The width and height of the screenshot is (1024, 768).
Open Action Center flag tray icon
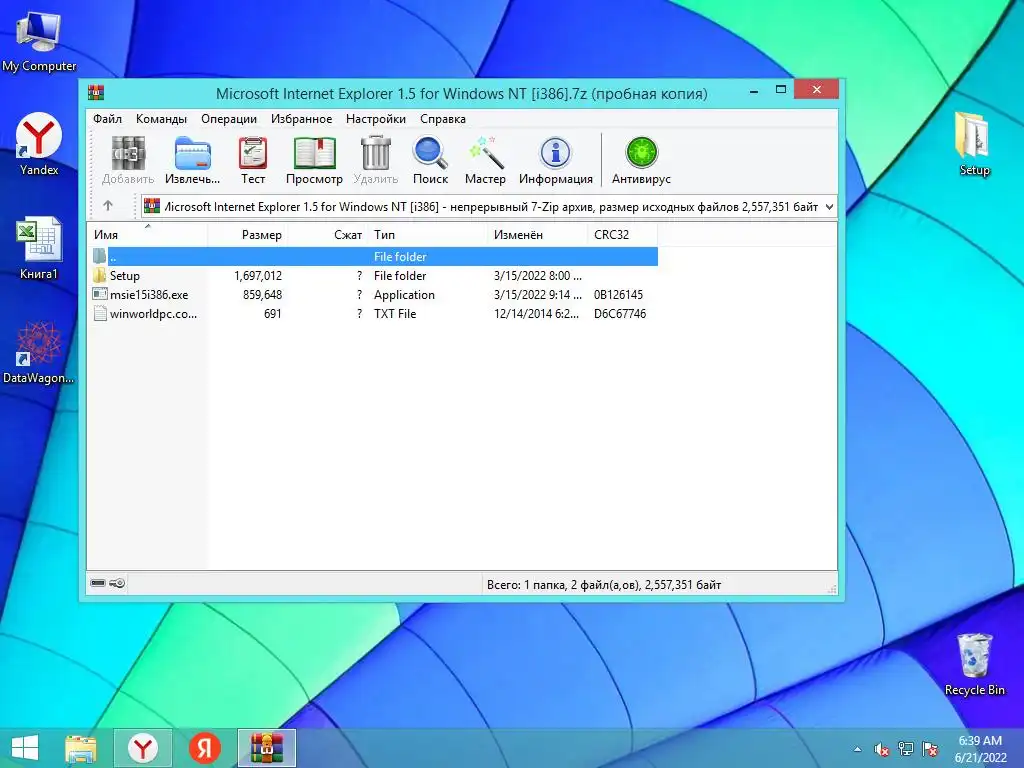click(930, 749)
